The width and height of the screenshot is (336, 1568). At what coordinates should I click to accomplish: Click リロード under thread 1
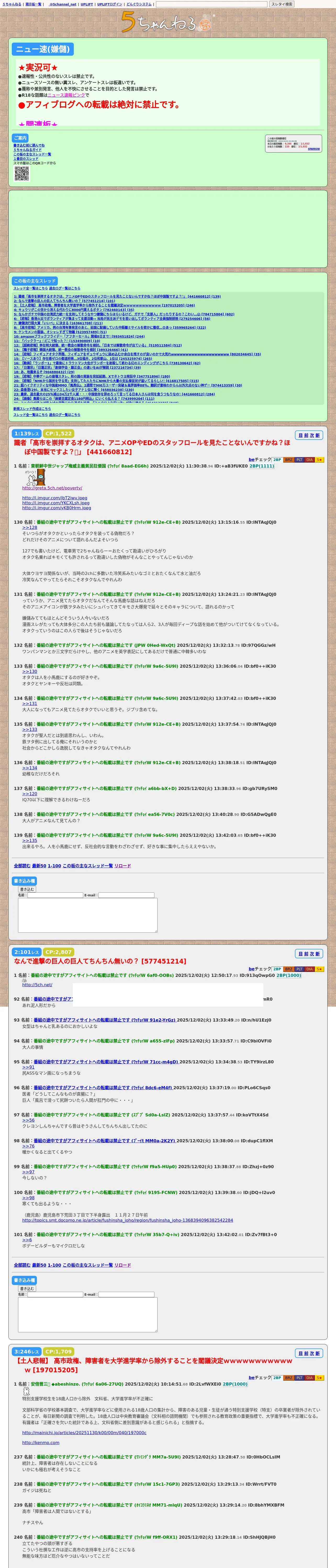(x=122, y=866)
